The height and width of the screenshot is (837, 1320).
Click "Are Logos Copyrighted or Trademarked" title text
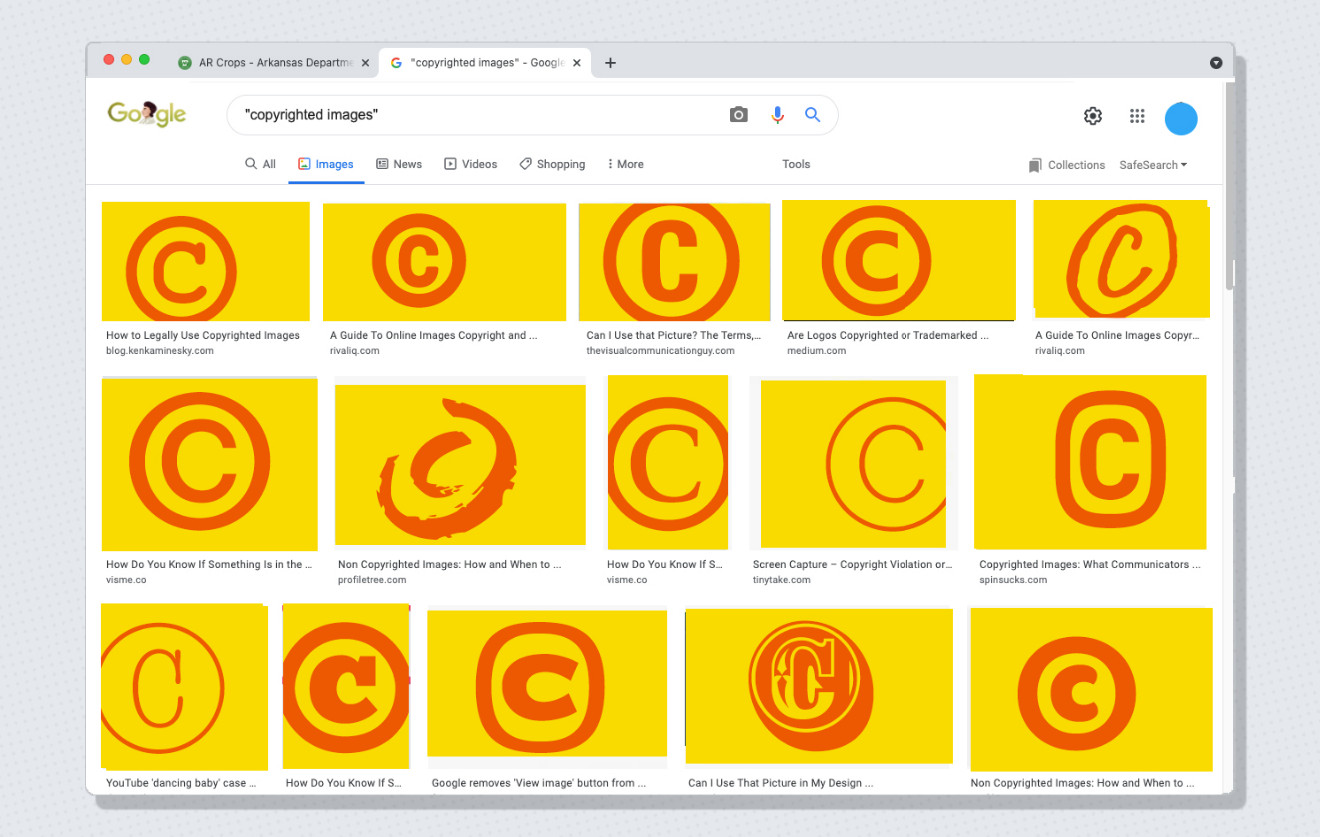pos(888,336)
